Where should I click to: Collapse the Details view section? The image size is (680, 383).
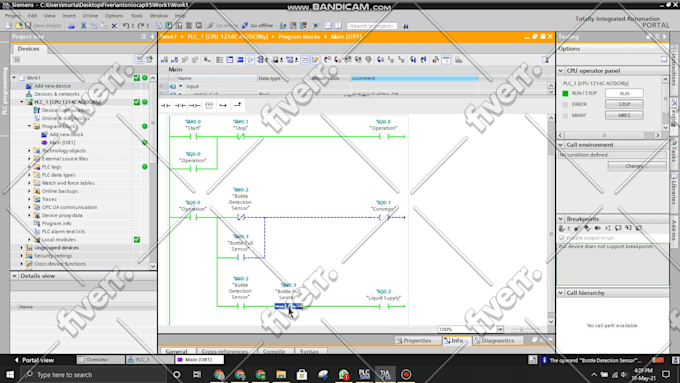tap(14, 276)
